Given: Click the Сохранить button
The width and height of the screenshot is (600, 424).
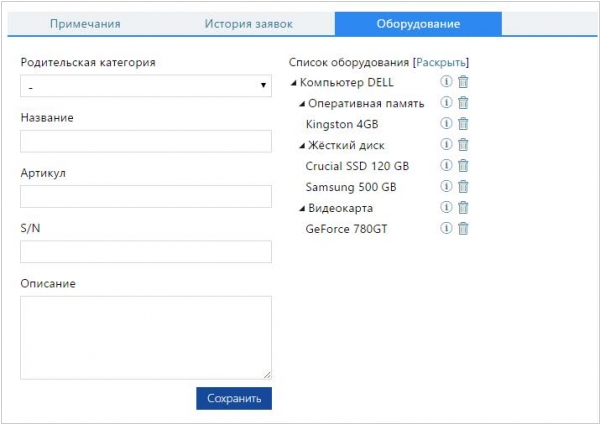Looking at the screenshot, I should 234,398.
